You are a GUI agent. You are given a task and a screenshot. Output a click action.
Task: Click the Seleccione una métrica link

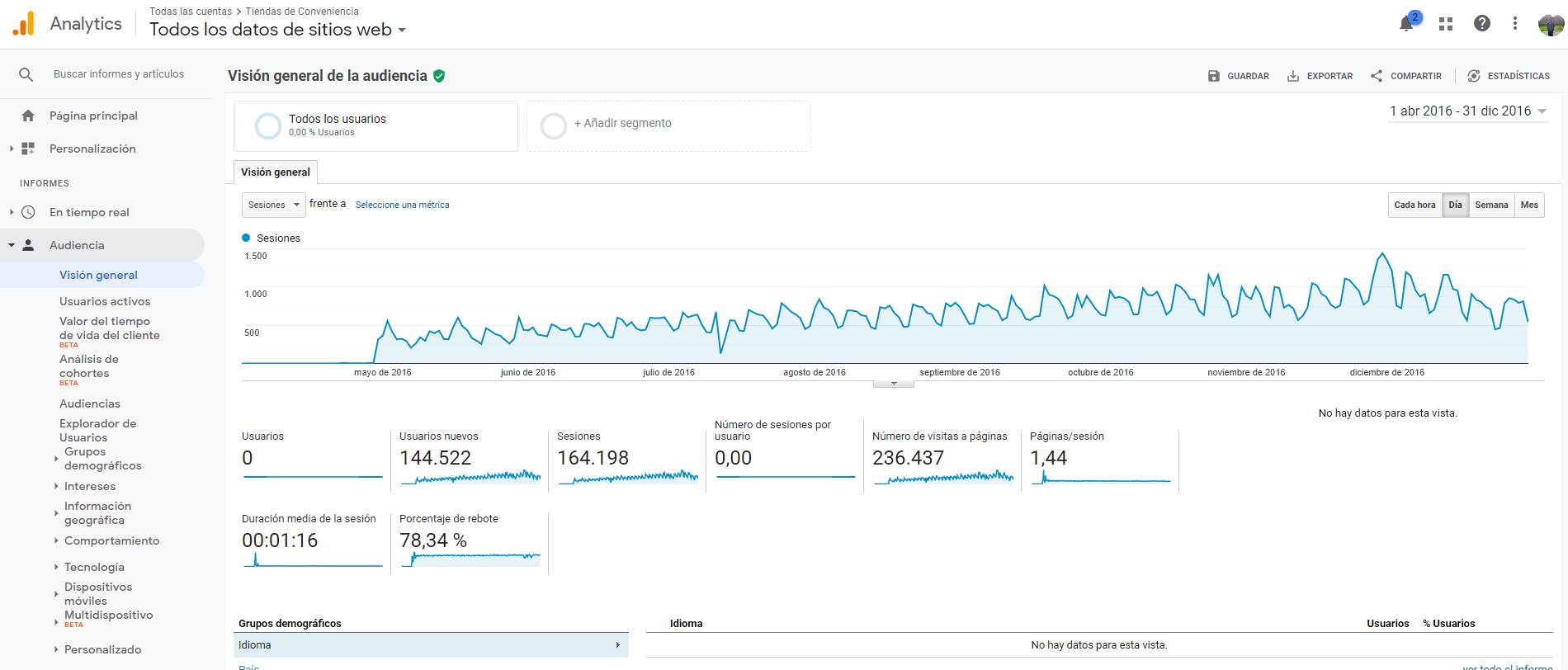click(x=403, y=205)
